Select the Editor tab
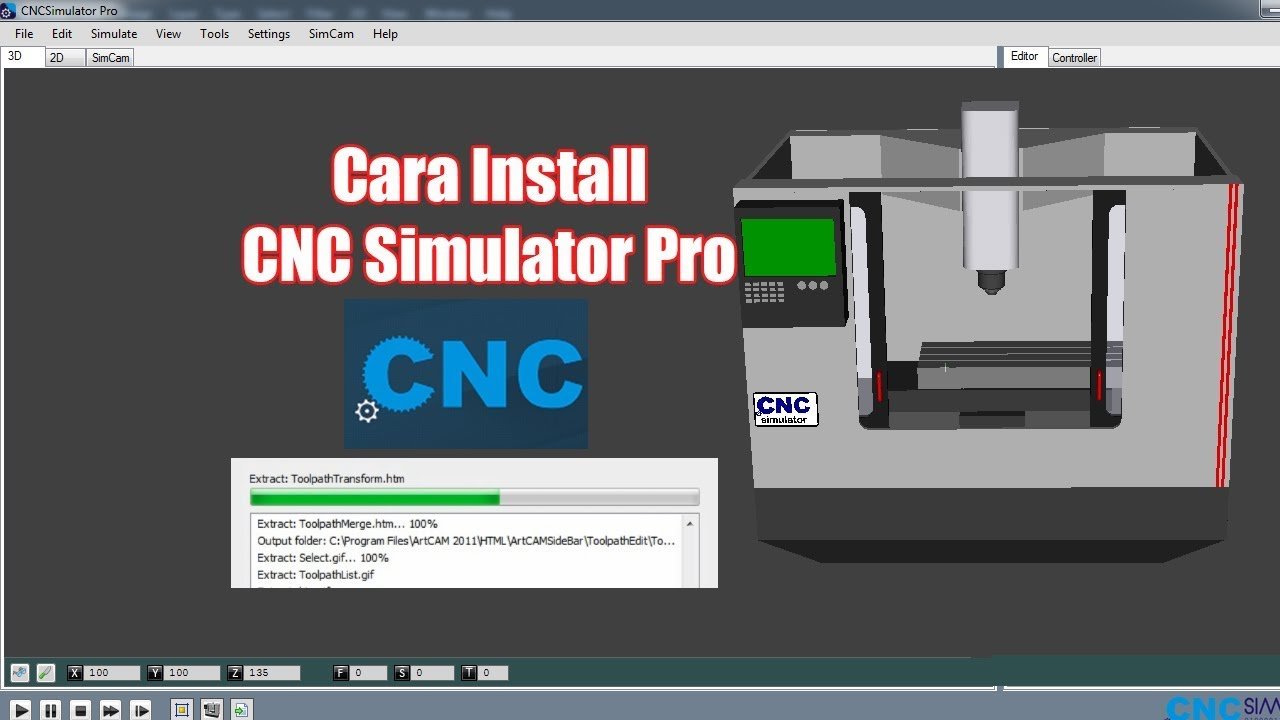 pyautogui.click(x=1025, y=56)
